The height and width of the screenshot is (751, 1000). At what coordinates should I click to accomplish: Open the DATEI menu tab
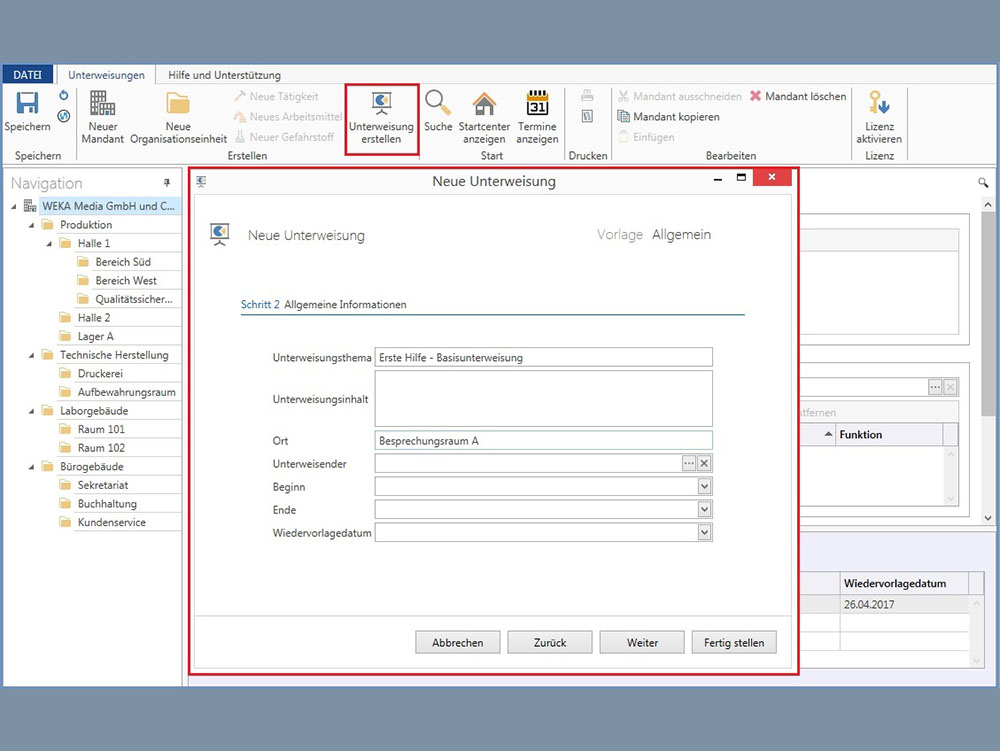click(x=27, y=75)
